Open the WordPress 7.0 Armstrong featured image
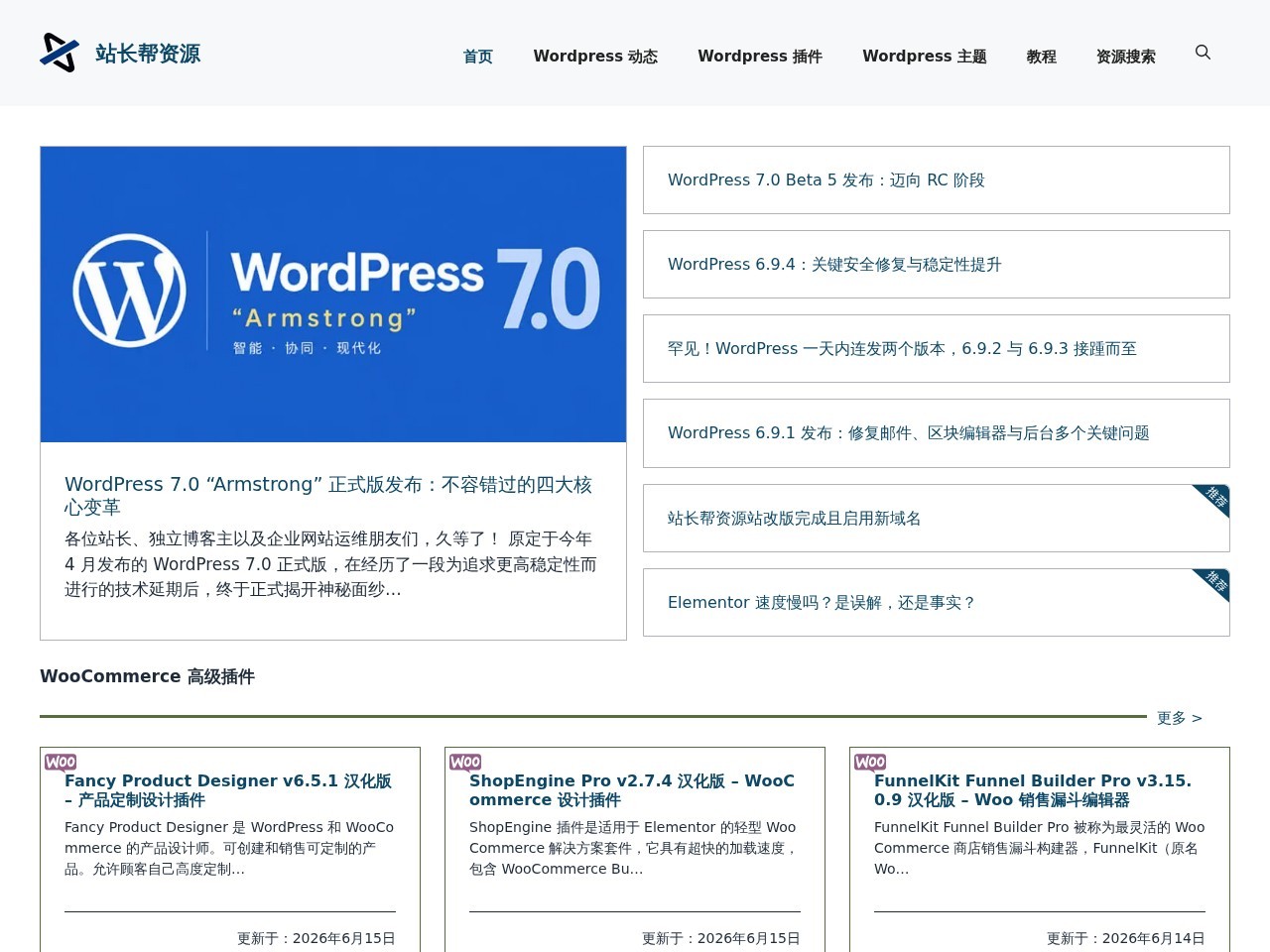1270x952 pixels. [x=333, y=295]
